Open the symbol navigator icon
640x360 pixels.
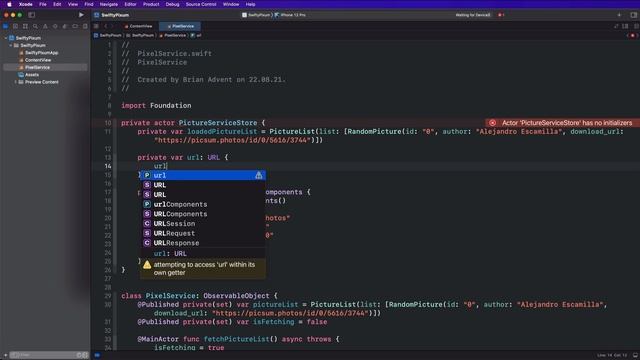pyautogui.click(x=25, y=26)
